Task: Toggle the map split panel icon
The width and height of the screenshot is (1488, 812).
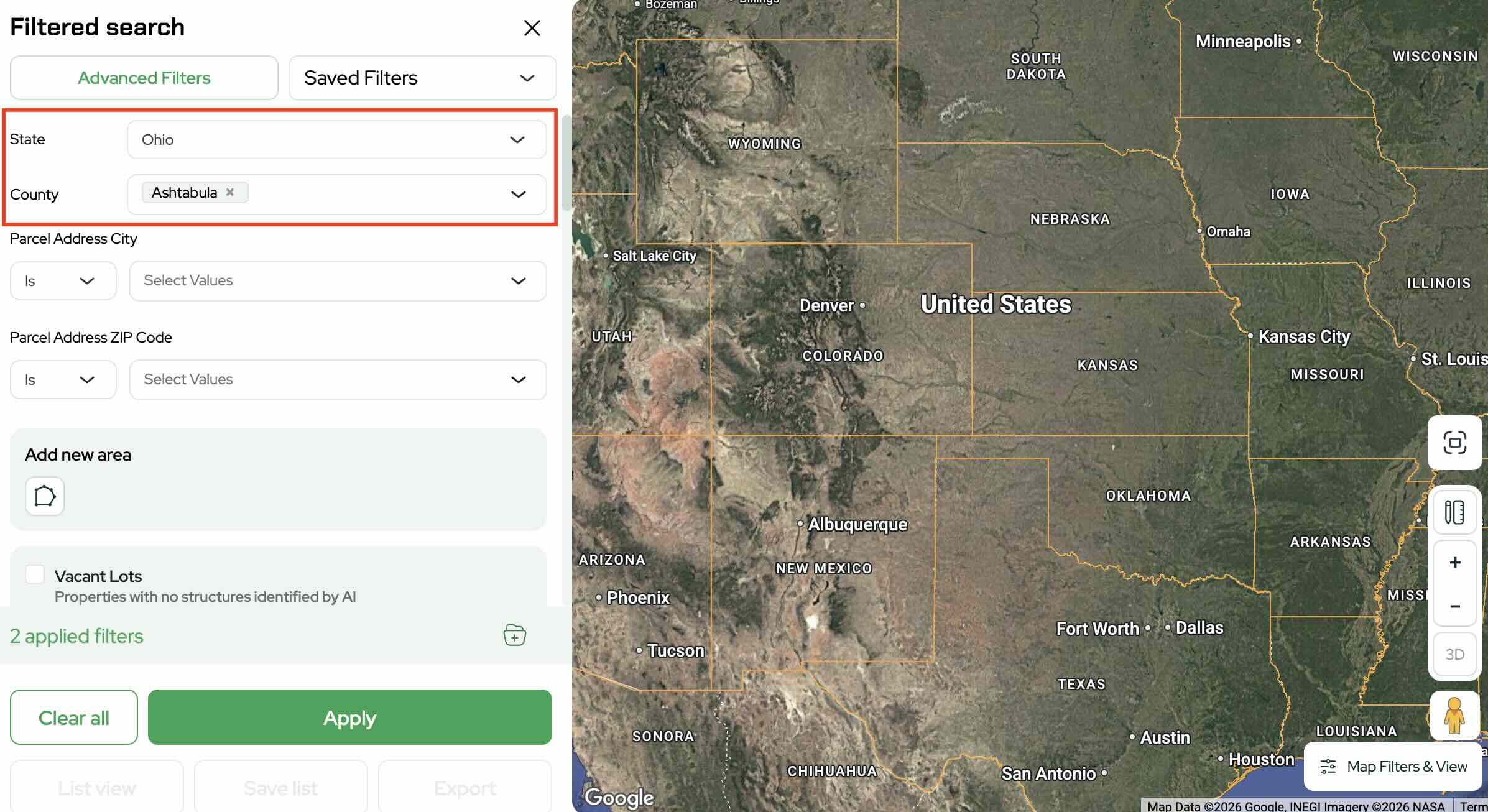Action: [x=1454, y=512]
